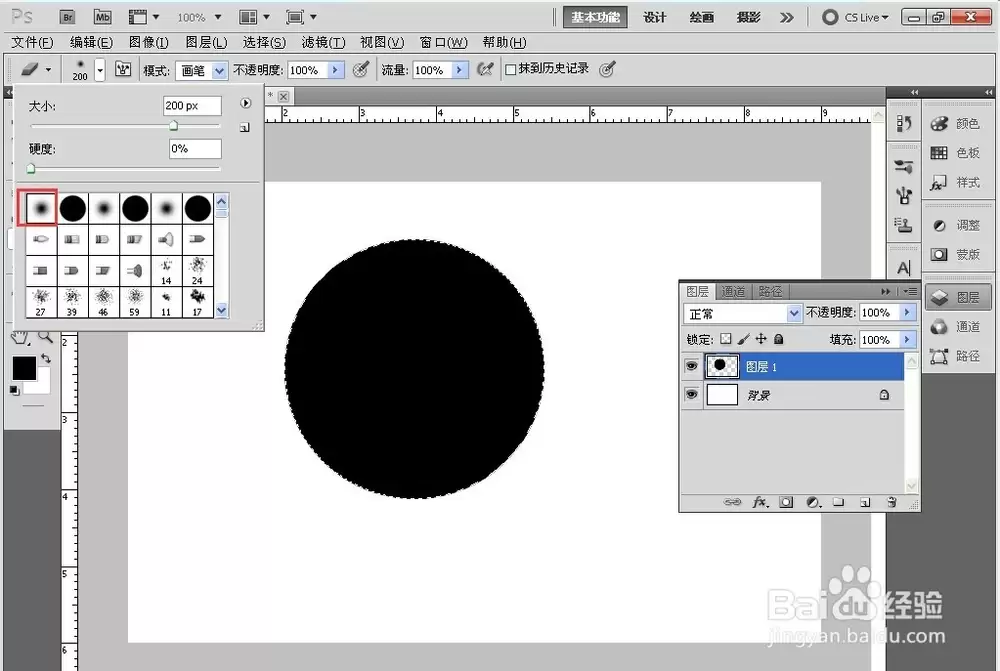
Task: Create new brush preset from this brush
Action: [245, 128]
